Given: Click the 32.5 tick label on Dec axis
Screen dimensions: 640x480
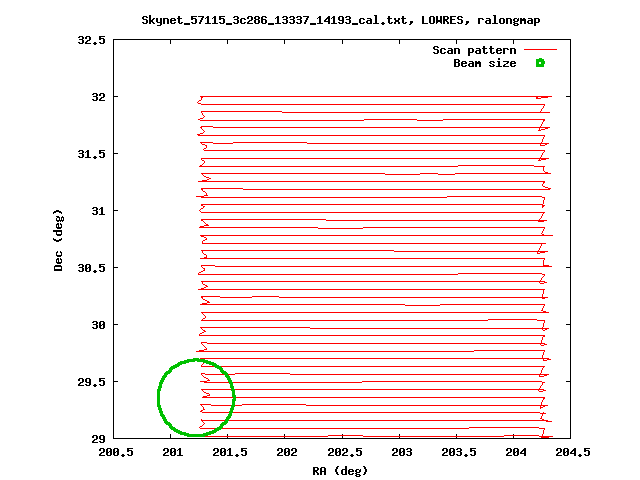Looking at the screenshot, I should coord(91,40).
